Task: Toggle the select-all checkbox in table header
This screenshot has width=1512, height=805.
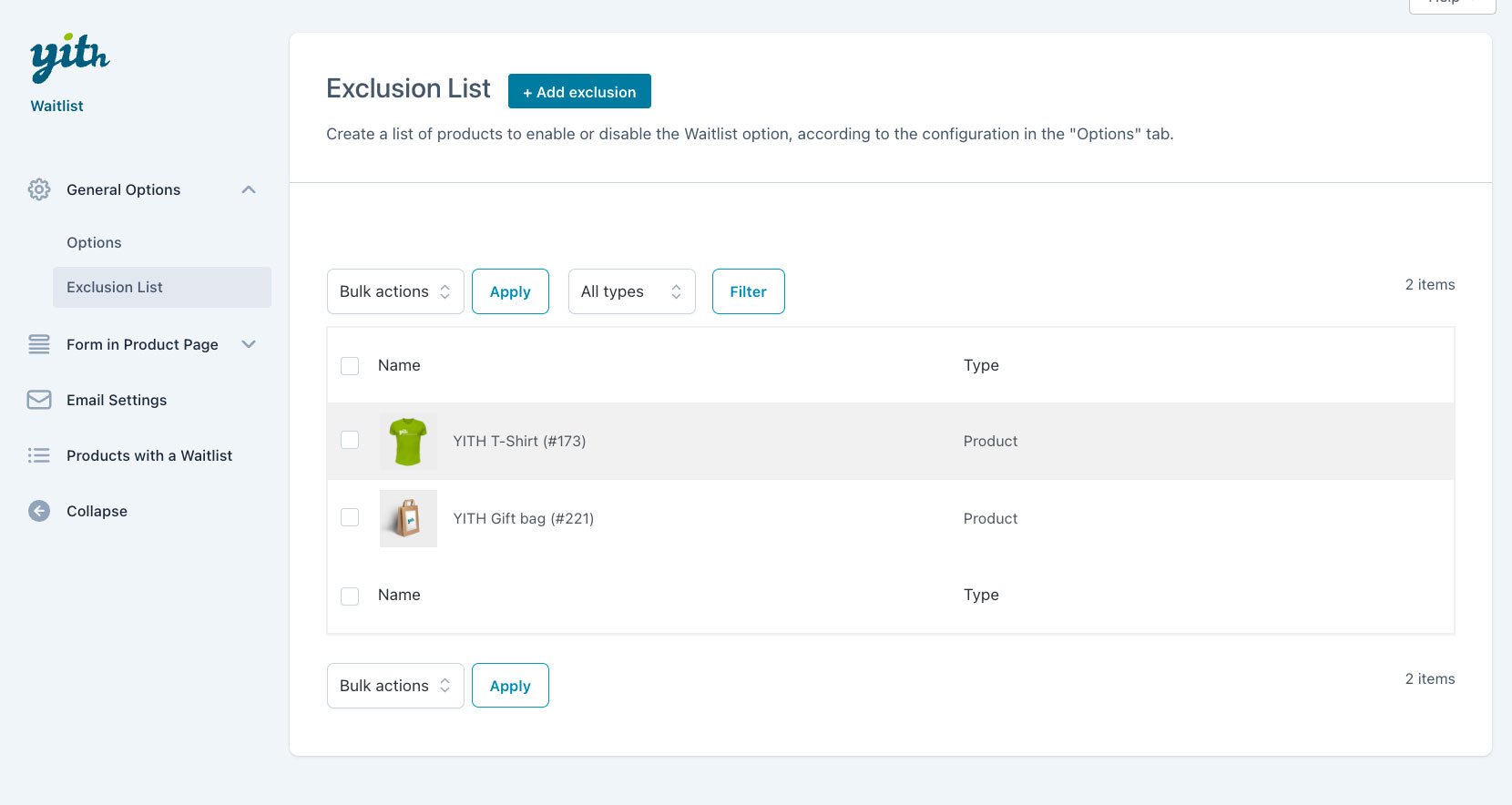Action: [350, 366]
